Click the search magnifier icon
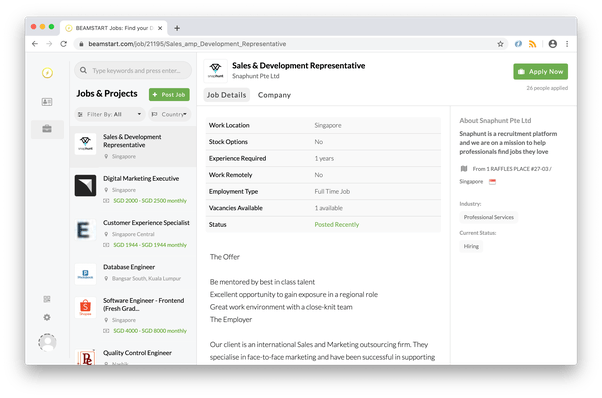 point(83,70)
